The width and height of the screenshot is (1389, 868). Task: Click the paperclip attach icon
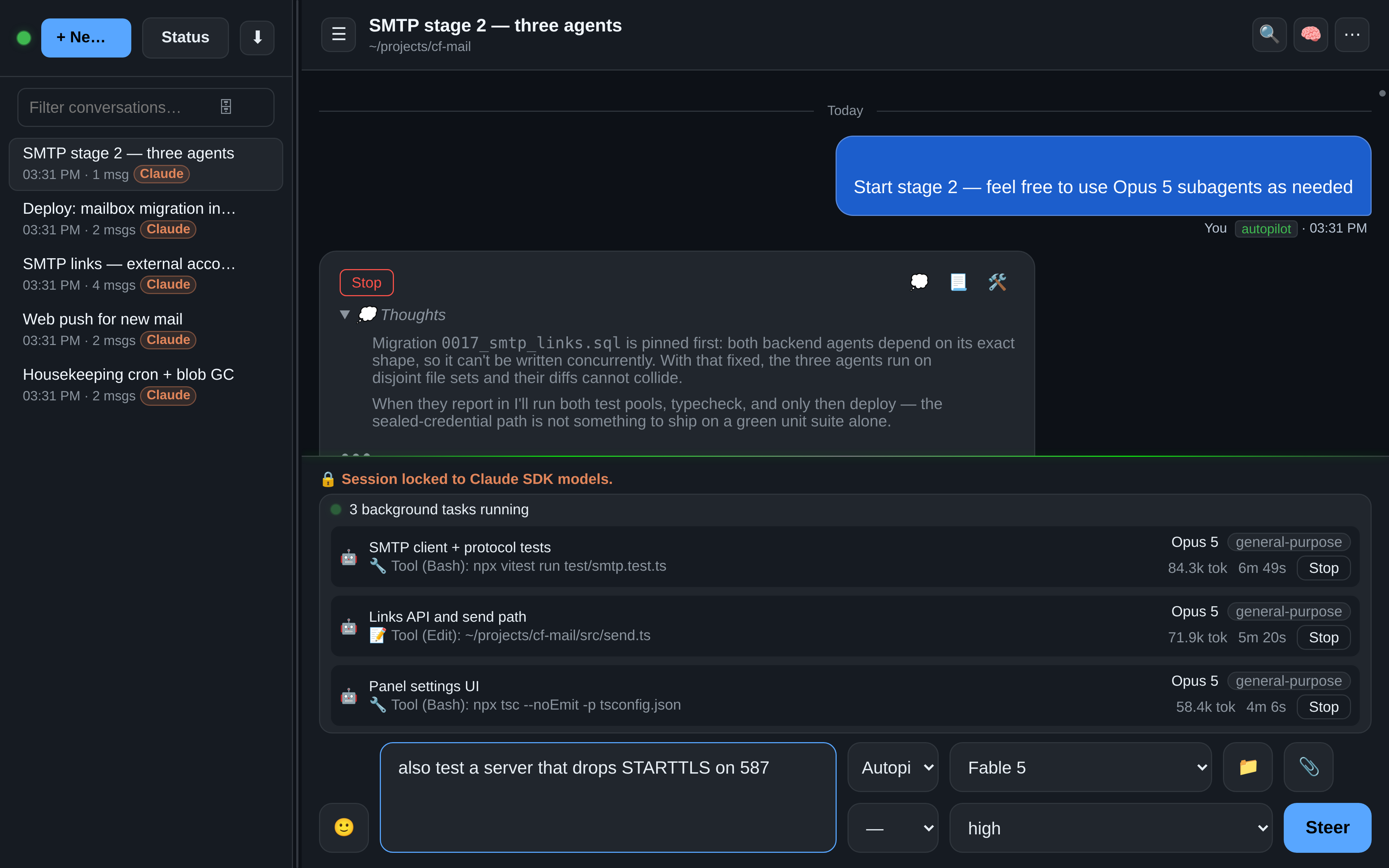coord(1309,767)
